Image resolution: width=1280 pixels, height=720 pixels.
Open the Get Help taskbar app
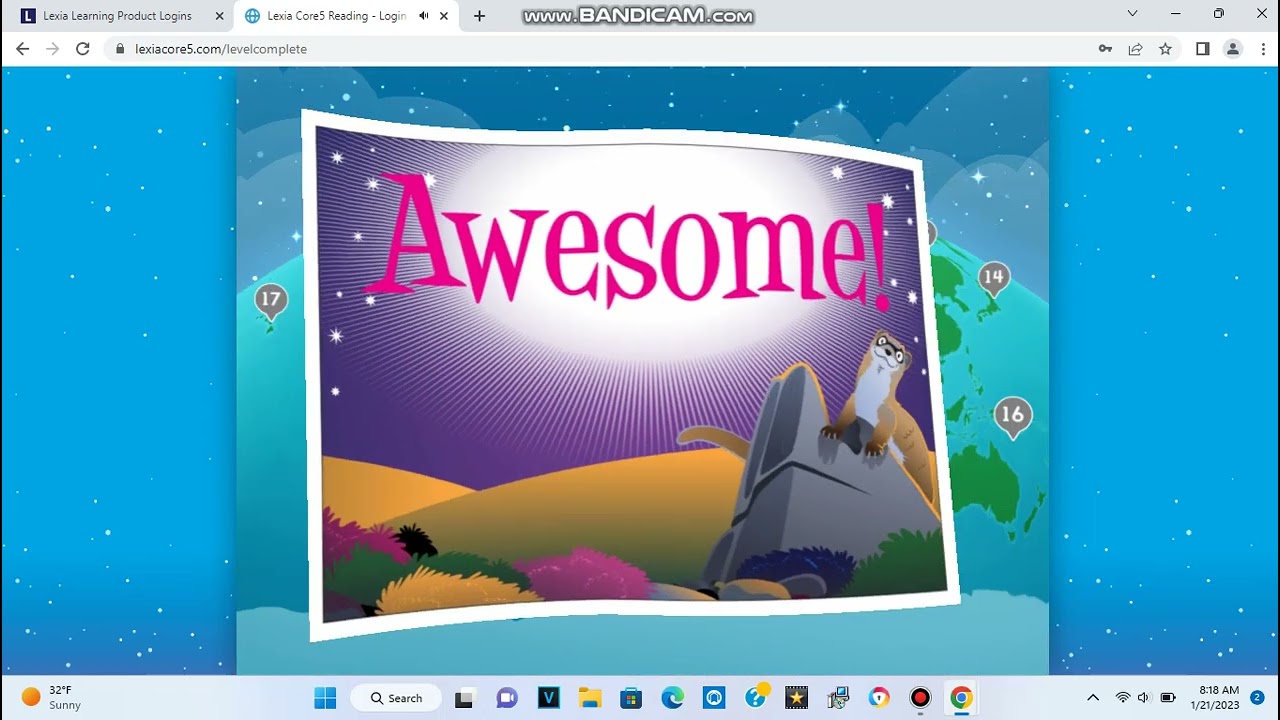point(756,697)
